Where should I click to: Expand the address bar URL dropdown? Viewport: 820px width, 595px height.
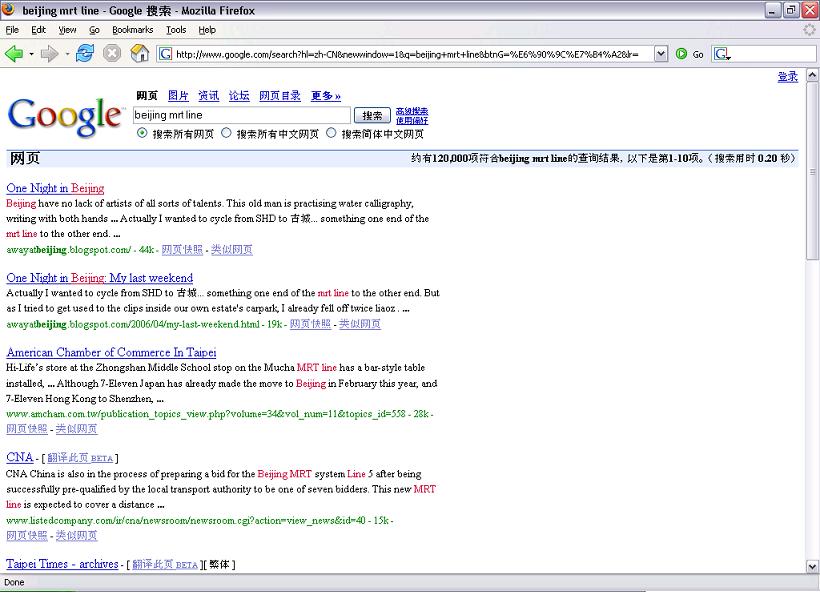point(661,53)
